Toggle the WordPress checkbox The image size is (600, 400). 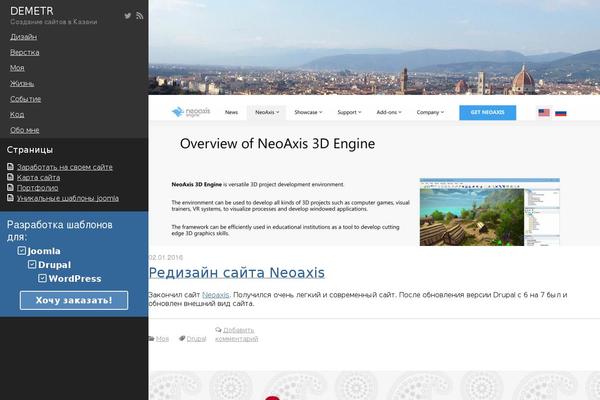(42, 278)
